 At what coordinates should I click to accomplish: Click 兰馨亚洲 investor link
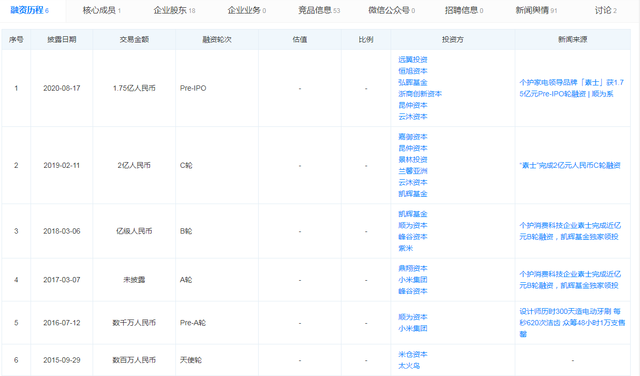point(413,171)
